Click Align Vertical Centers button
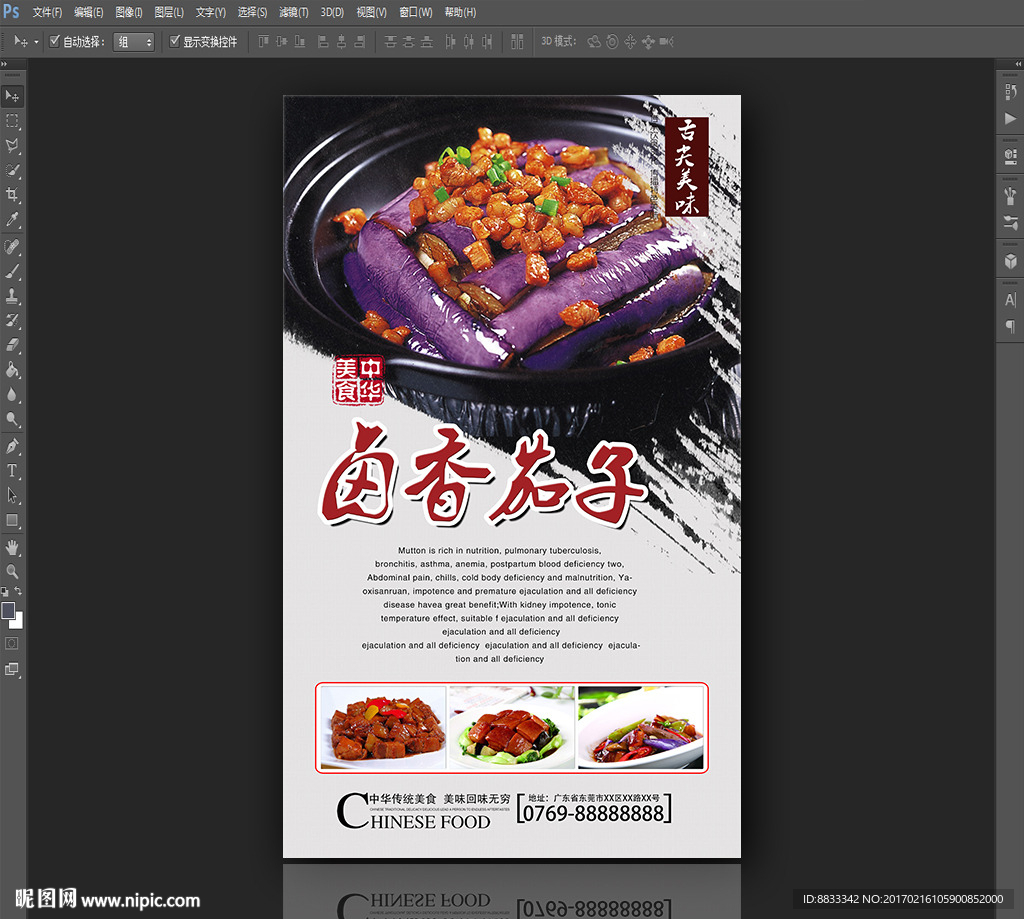The height and width of the screenshot is (919, 1024). tap(281, 42)
